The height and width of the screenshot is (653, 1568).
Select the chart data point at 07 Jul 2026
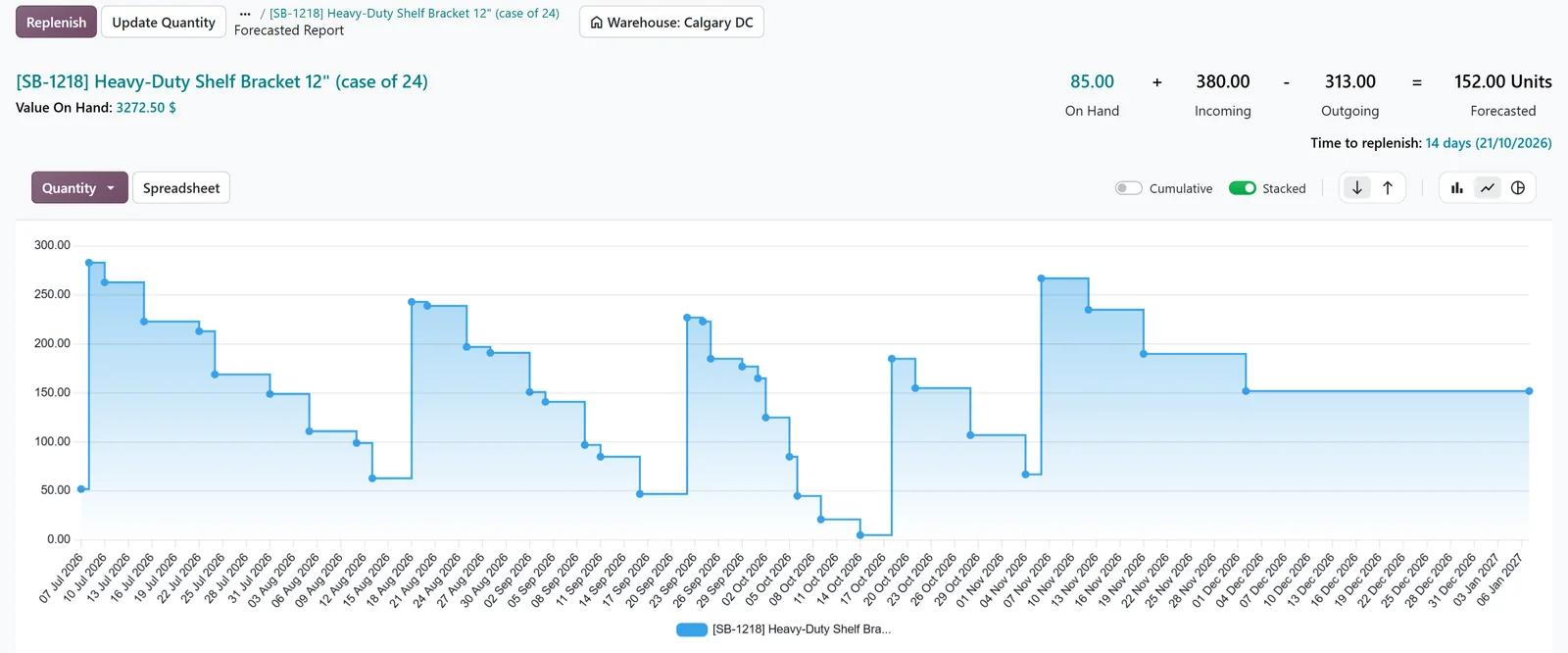point(81,489)
